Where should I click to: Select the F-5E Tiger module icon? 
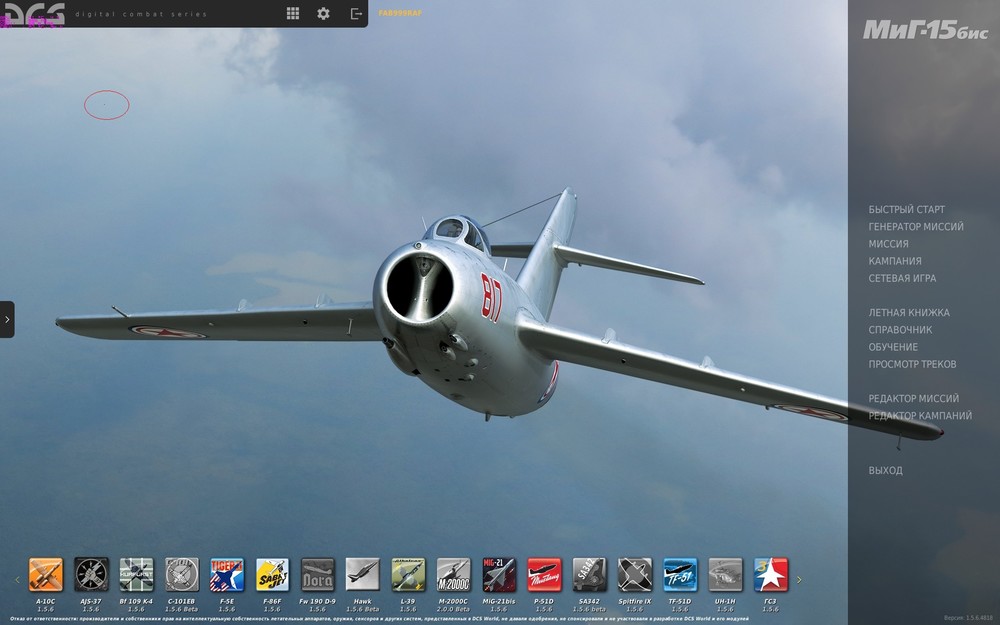[x=227, y=575]
